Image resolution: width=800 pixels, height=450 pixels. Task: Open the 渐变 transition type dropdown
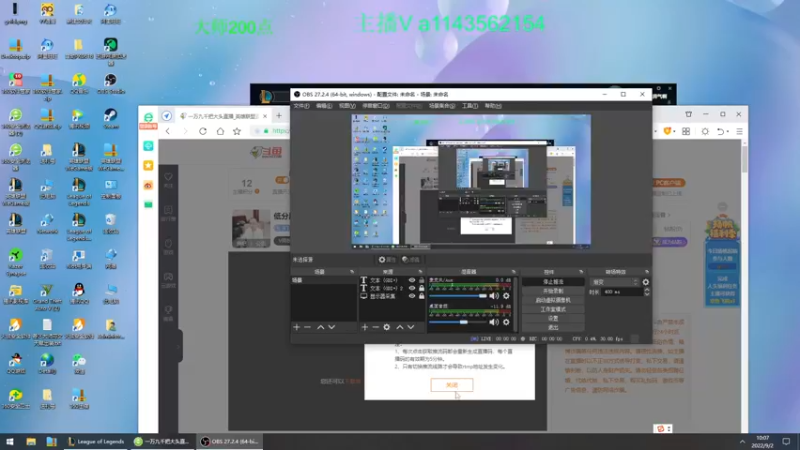coord(614,282)
